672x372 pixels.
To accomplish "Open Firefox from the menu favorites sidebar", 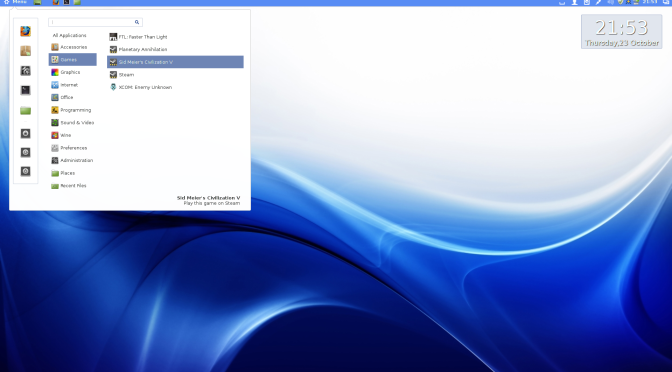I will pyautogui.click(x=25, y=31).
